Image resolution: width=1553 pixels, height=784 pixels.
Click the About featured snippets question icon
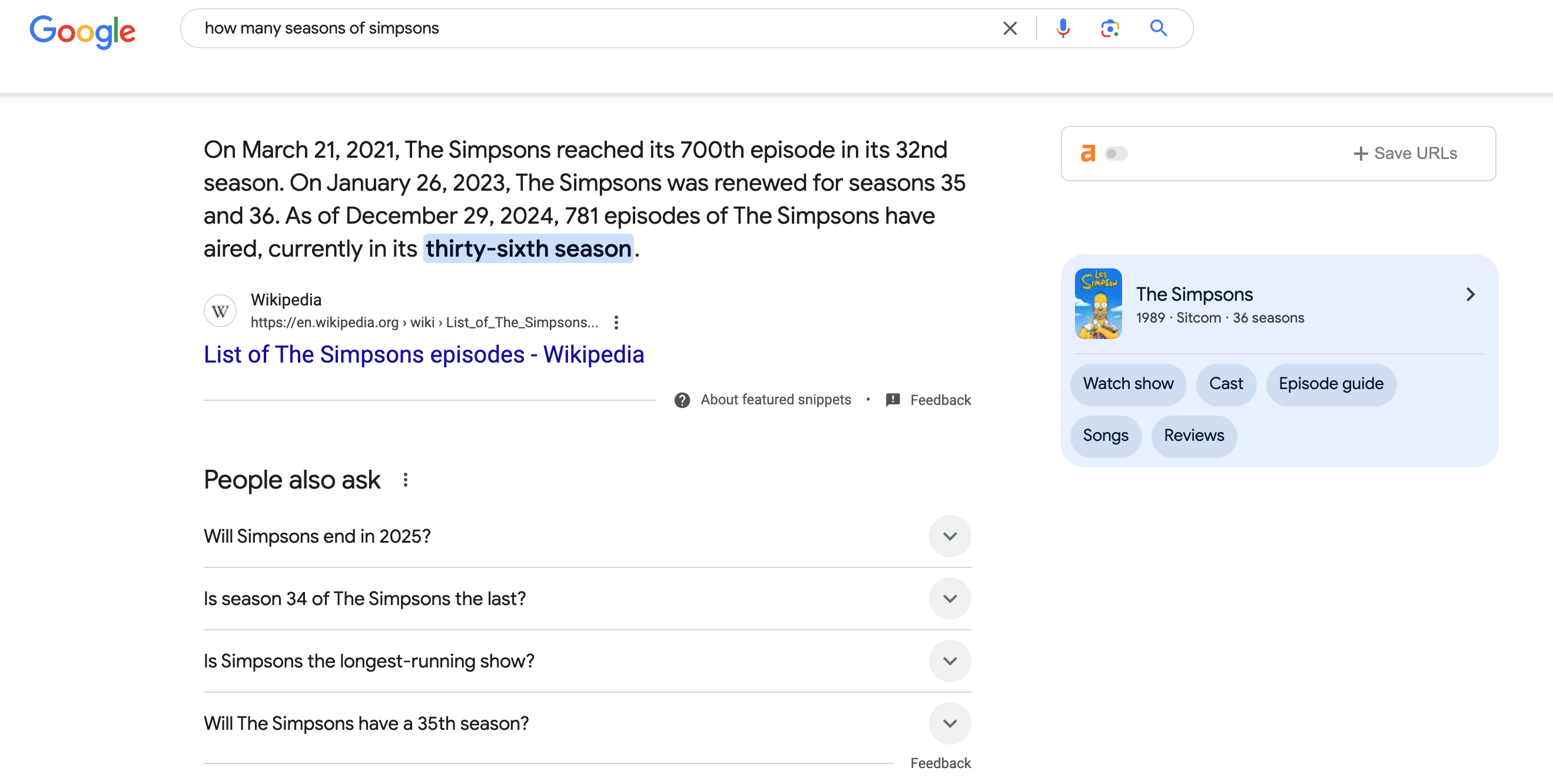(x=682, y=400)
